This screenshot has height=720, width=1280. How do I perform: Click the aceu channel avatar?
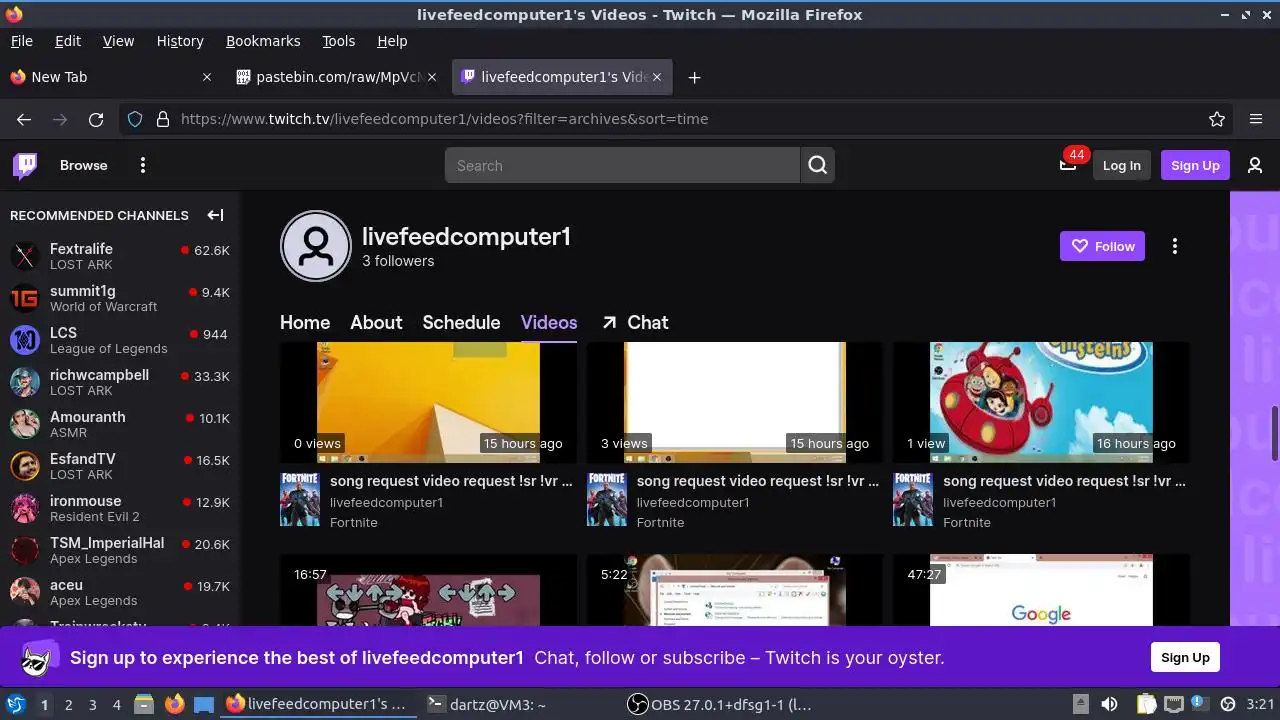(25, 592)
